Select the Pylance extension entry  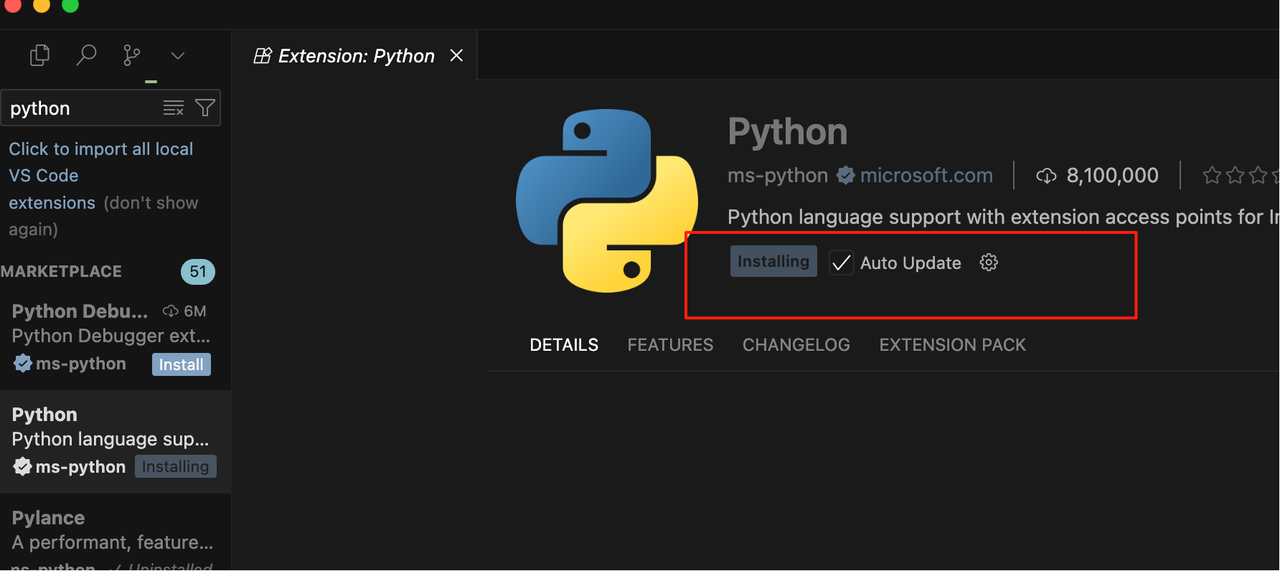pyautogui.click(x=115, y=532)
